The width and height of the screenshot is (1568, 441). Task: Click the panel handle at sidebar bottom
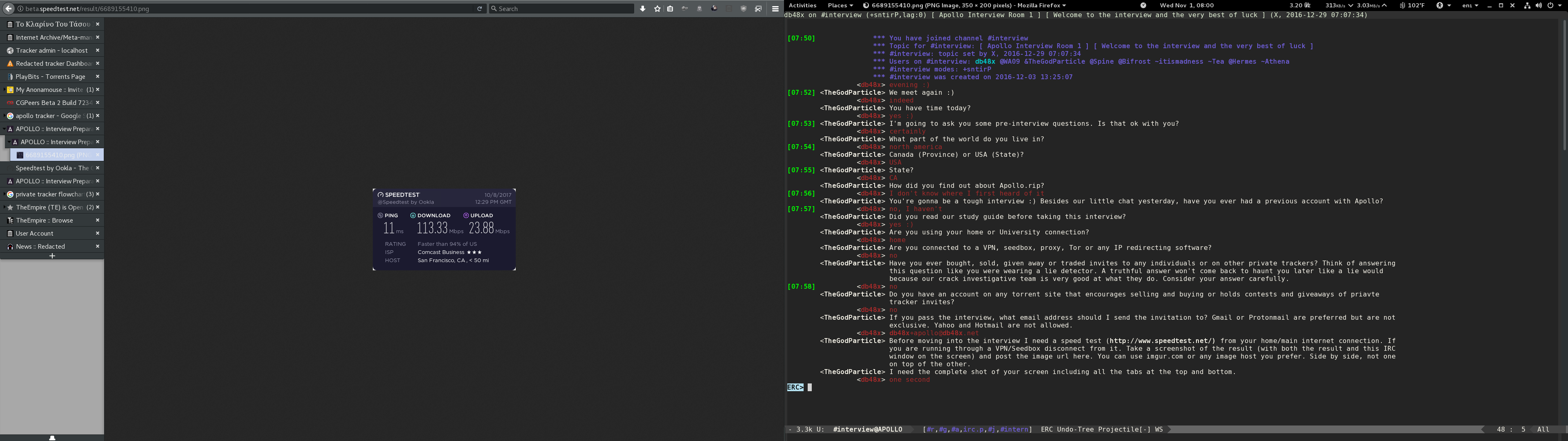pos(52,437)
